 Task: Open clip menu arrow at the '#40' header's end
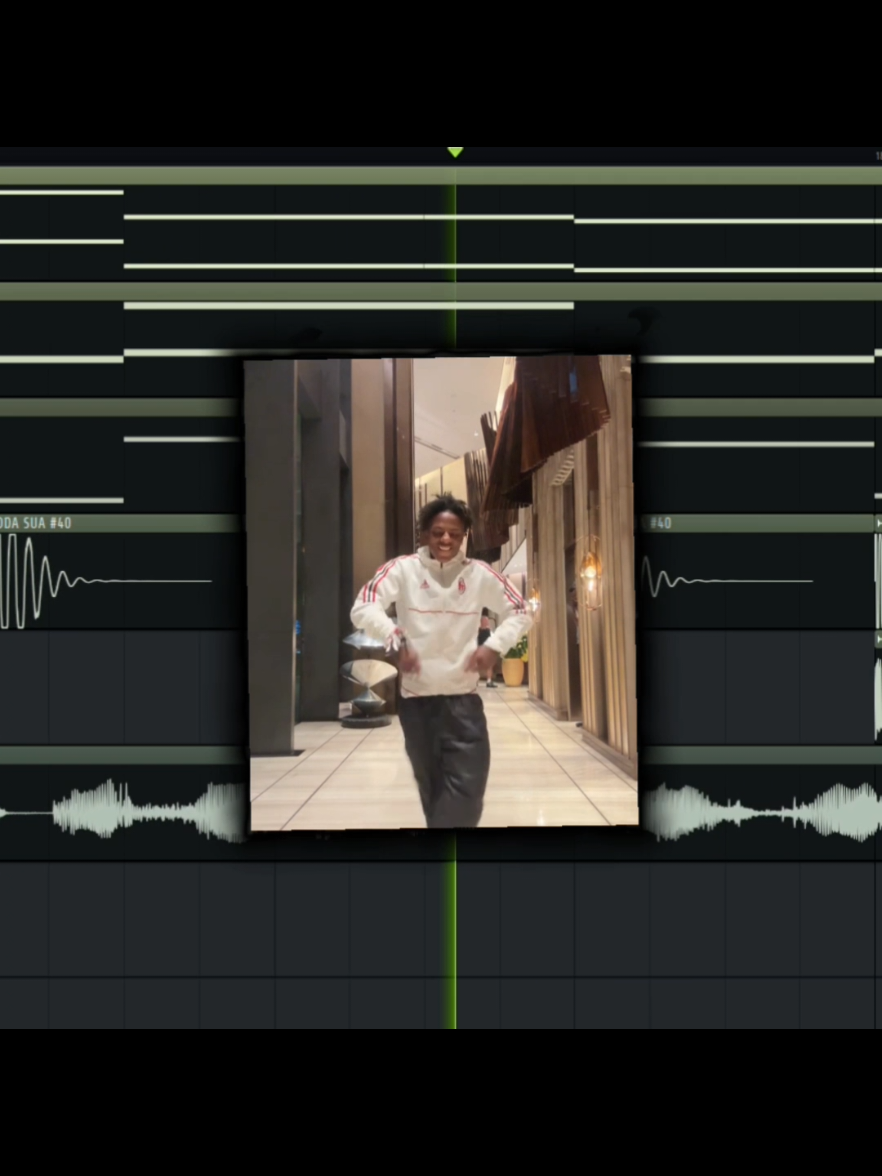878,523
